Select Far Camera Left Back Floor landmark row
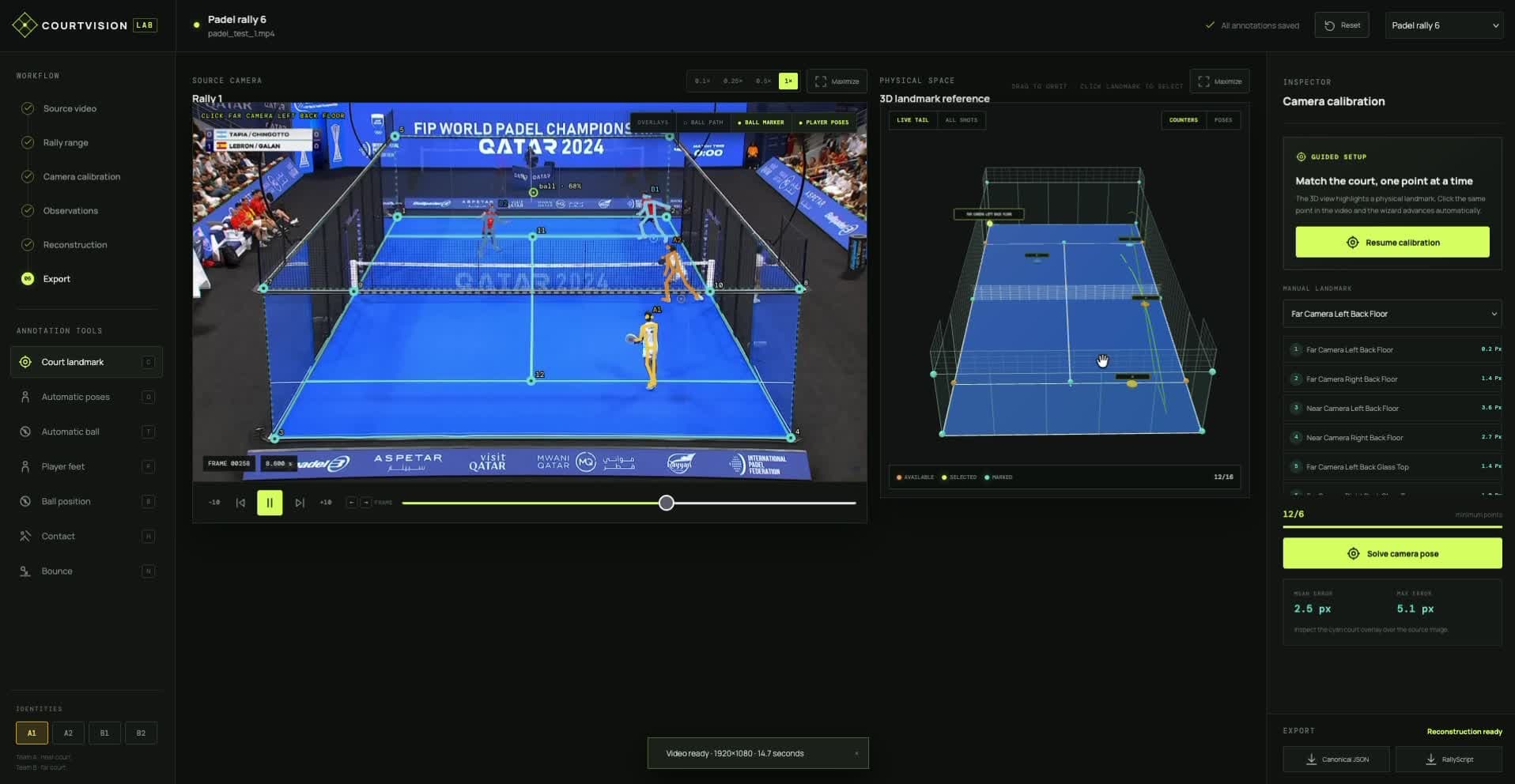This screenshot has height=784, width=1515. [x=1392, y=349]
